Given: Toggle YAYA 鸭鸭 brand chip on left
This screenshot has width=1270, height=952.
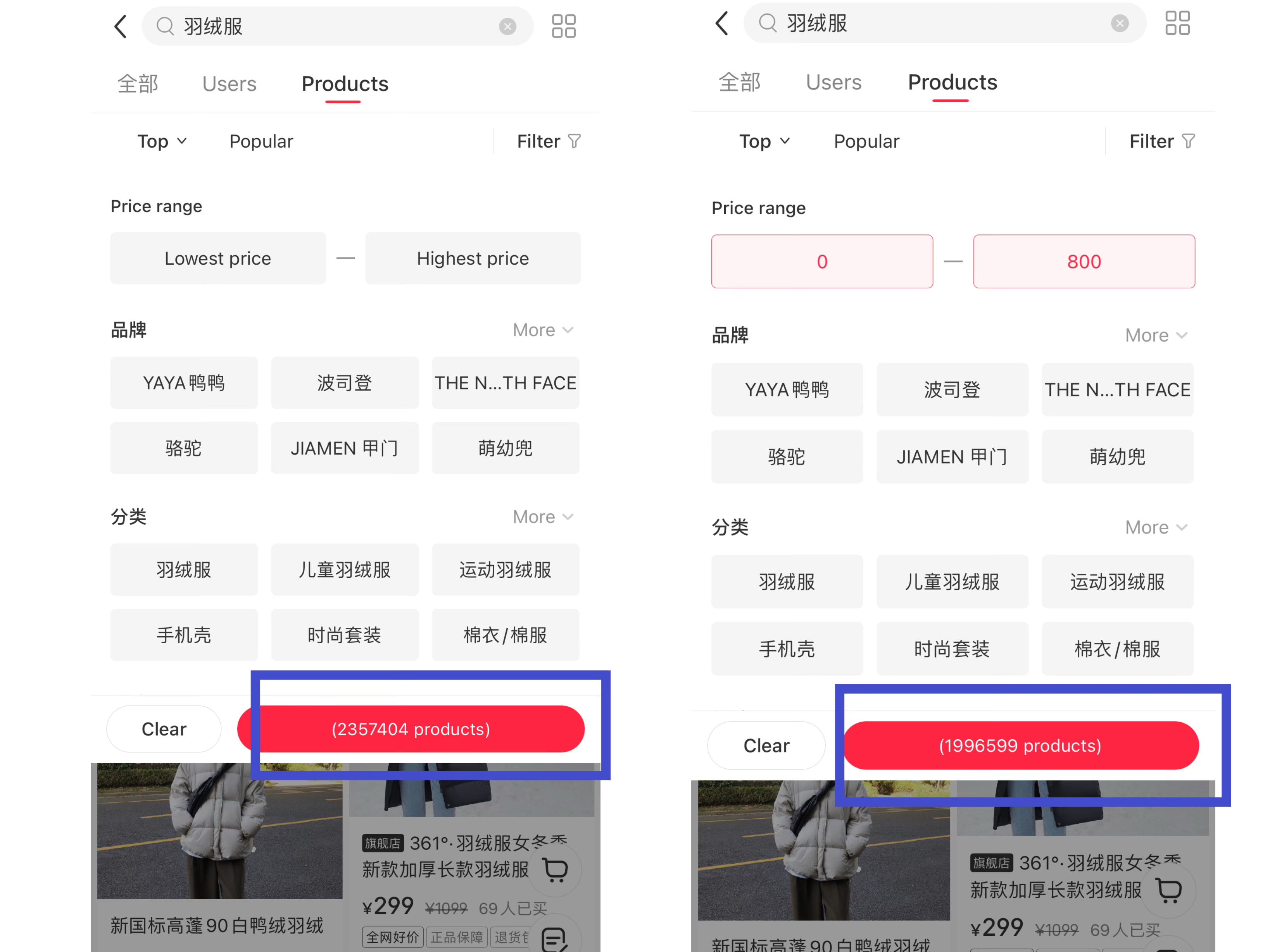Looking at the screenshot, I should tap(184, 383).
